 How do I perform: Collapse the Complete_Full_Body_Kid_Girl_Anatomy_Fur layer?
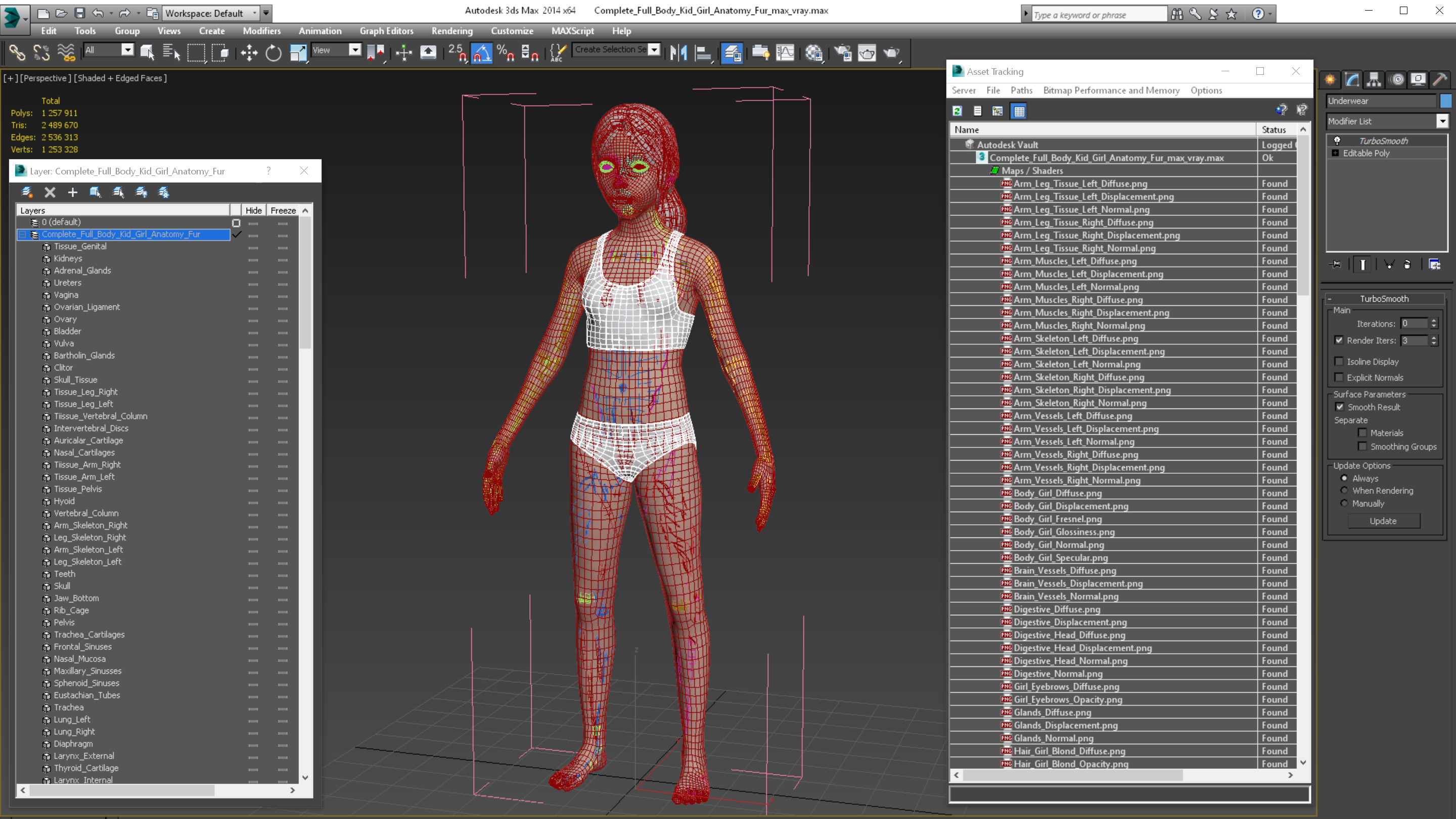point(23,235)
